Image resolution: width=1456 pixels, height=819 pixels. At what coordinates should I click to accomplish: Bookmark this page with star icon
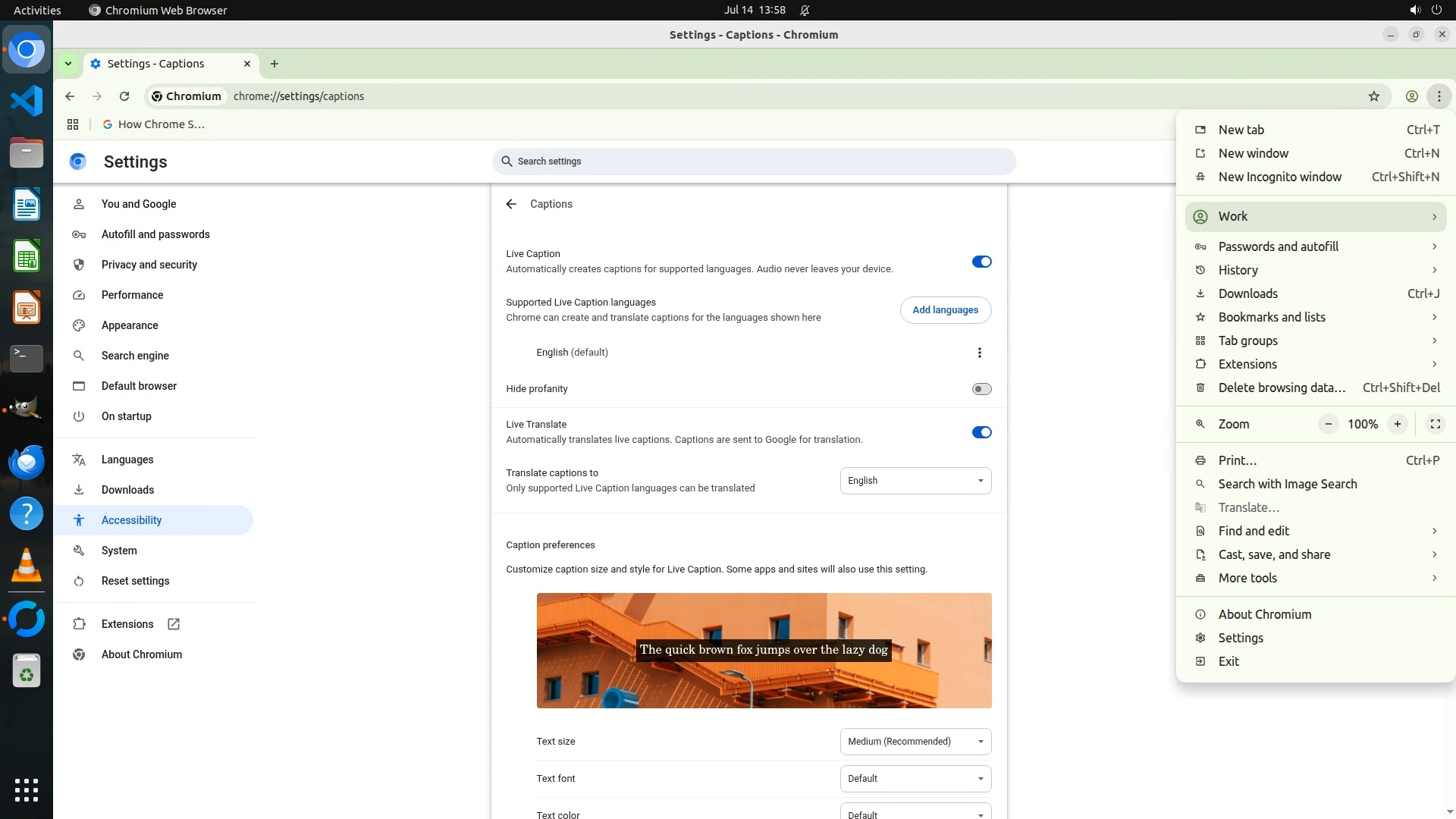[x=1373, y=96]
